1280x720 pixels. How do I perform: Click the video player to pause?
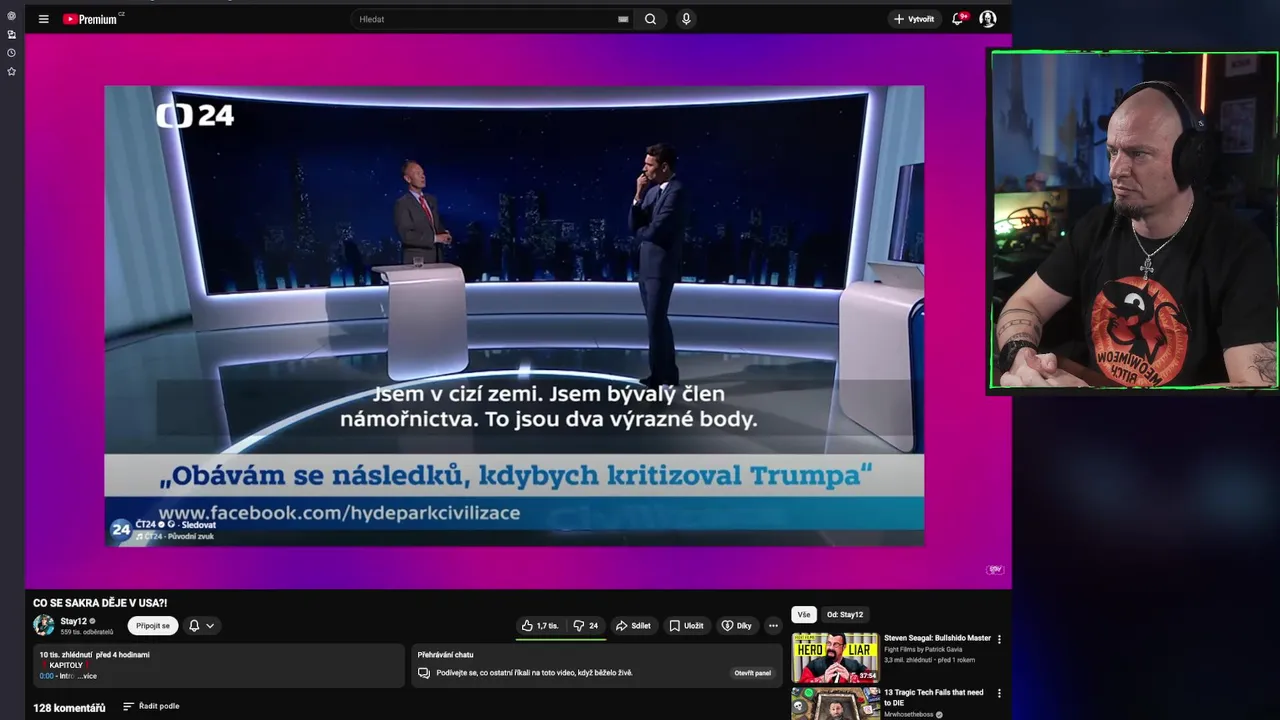point(518,311)
